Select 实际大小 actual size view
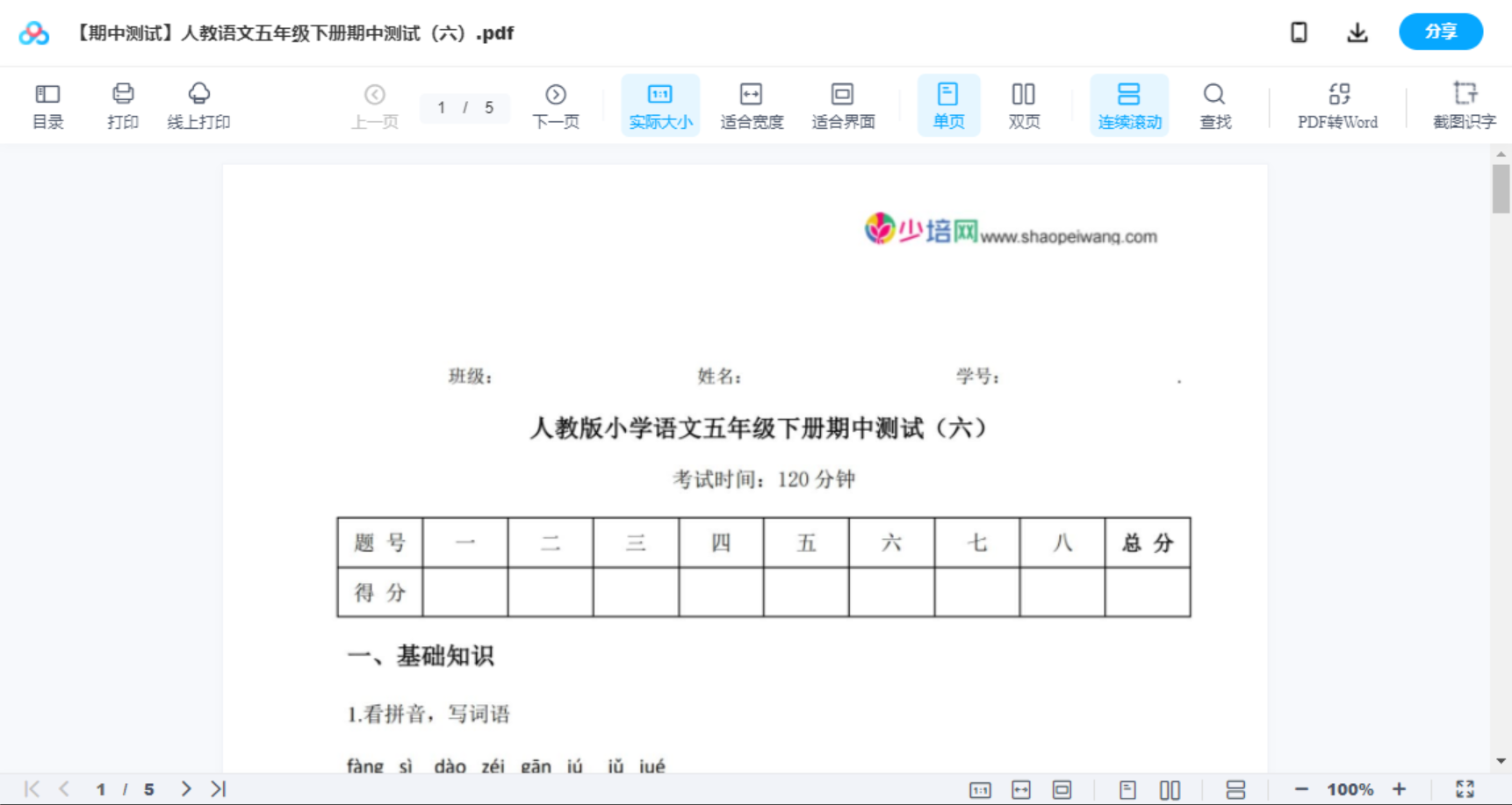 (x=660, y=104)
